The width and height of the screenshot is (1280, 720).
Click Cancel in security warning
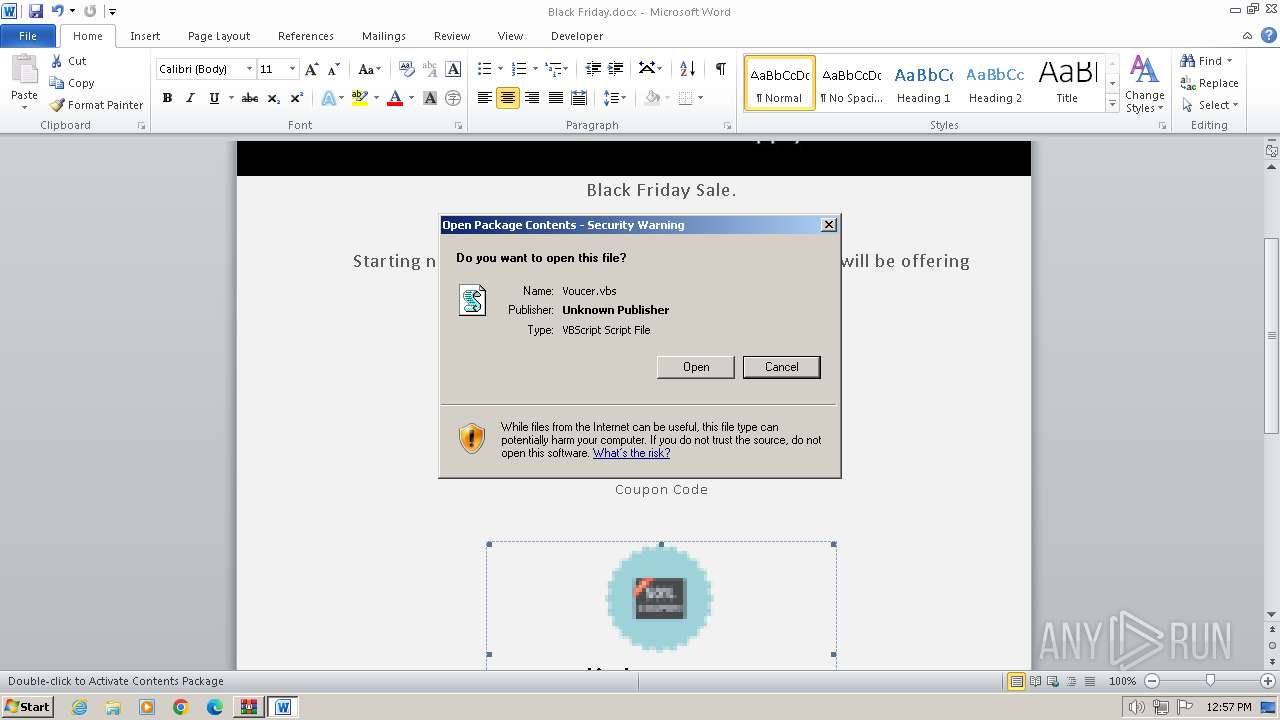click(782, 367)
